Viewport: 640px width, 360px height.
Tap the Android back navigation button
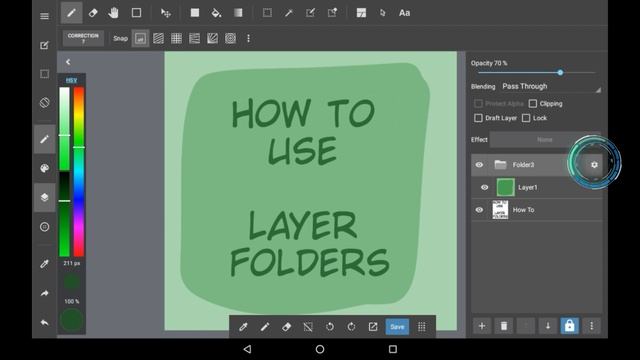(x=247, y=349)
